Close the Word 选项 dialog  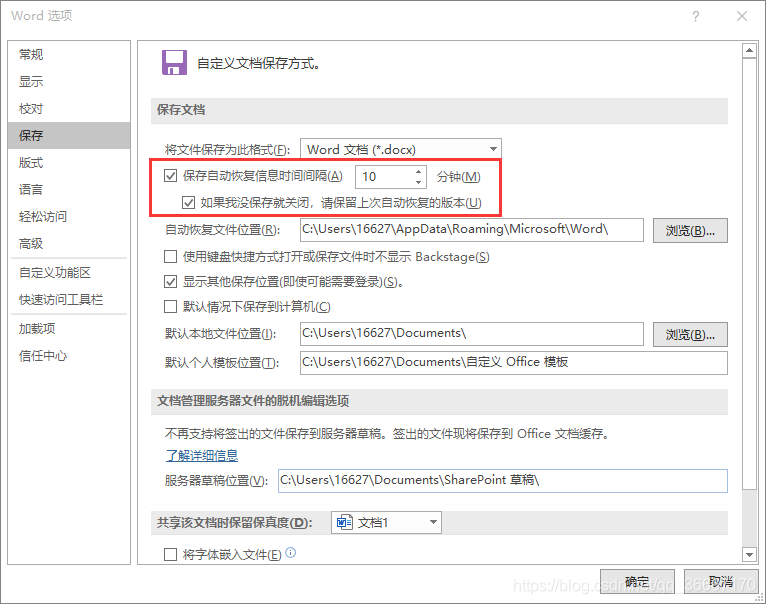pos(742,16)
